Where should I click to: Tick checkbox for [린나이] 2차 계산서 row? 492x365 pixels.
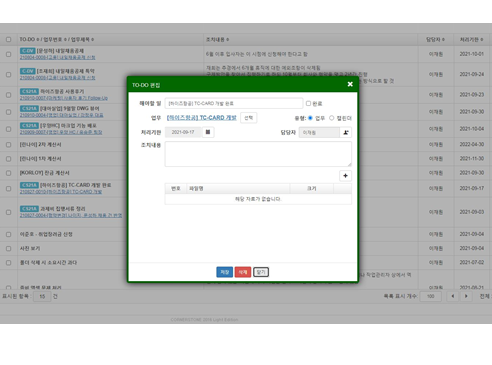tap(9, 145)
